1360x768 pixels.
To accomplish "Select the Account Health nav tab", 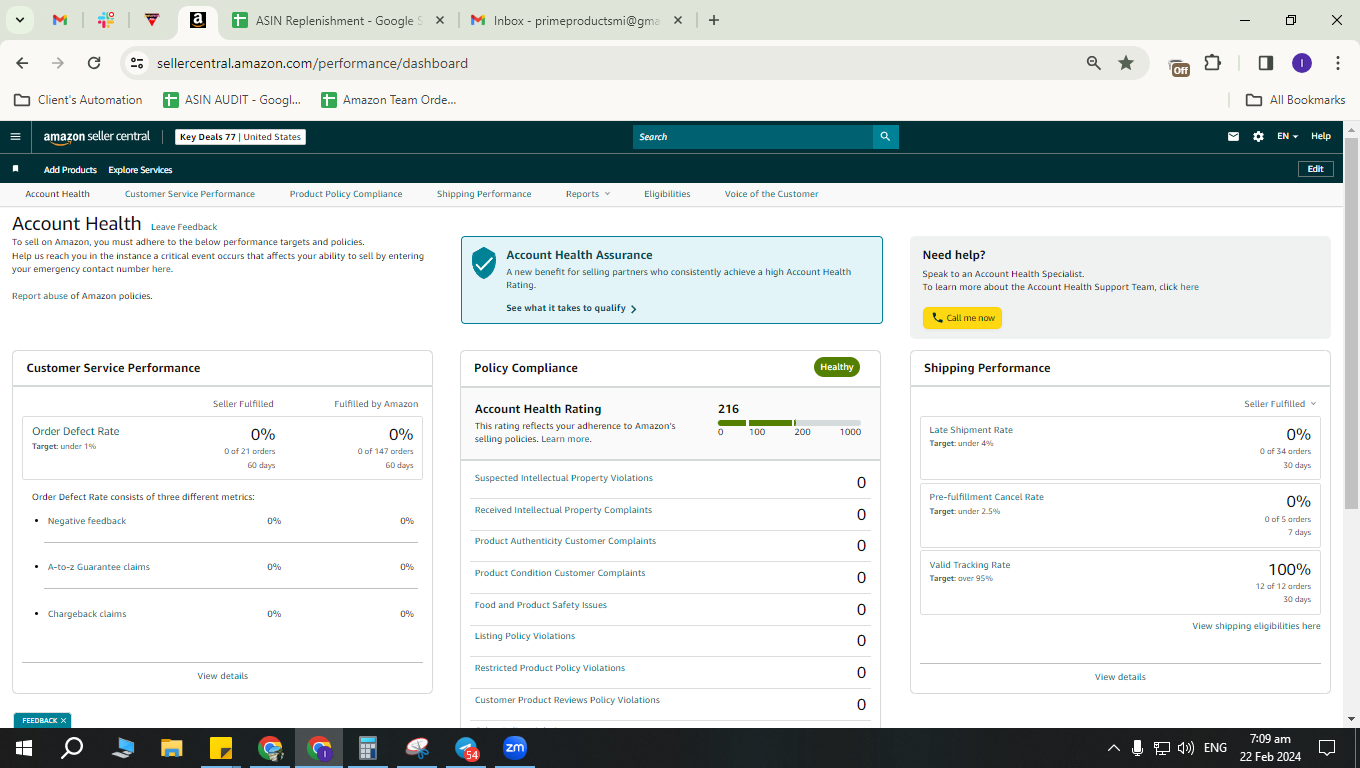I will [57, 194].
